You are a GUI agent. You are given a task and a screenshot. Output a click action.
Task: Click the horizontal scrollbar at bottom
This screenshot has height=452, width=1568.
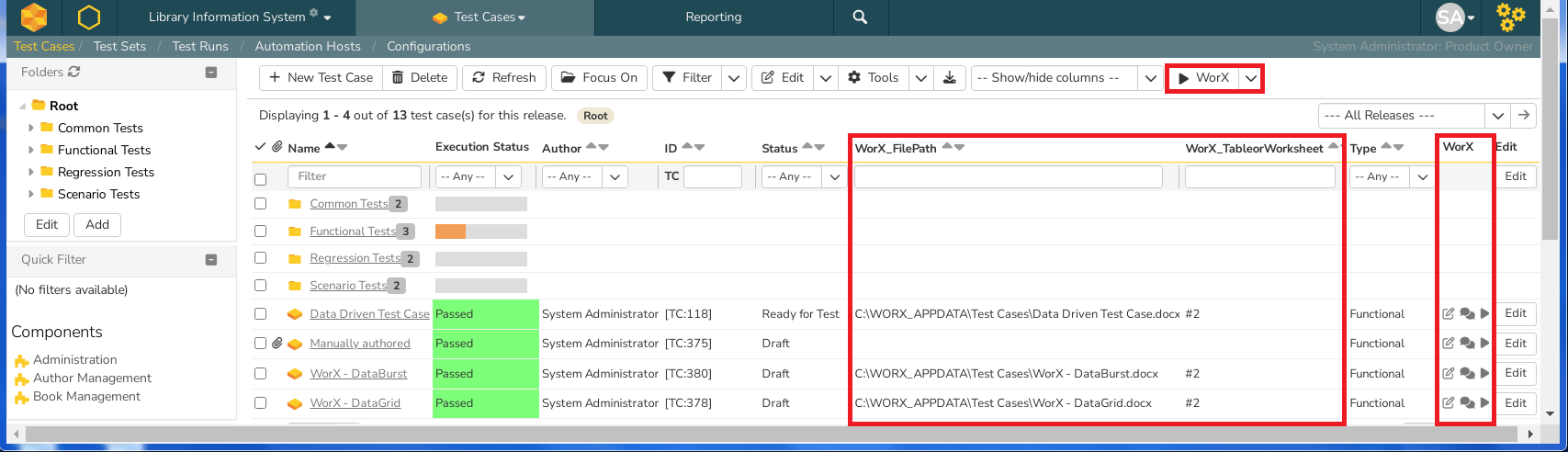pyautogui.click(x=773, y=434)
